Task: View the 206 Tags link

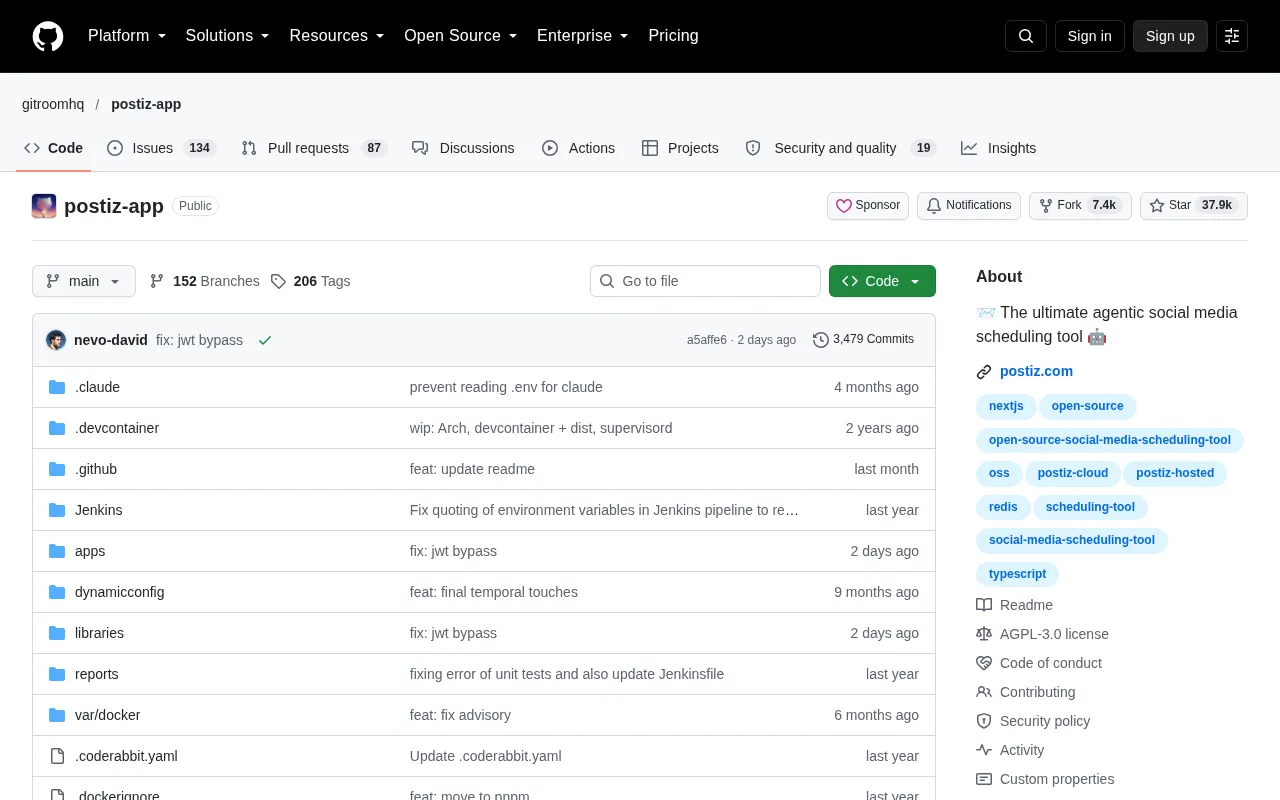Action: (x=311, y=281)
